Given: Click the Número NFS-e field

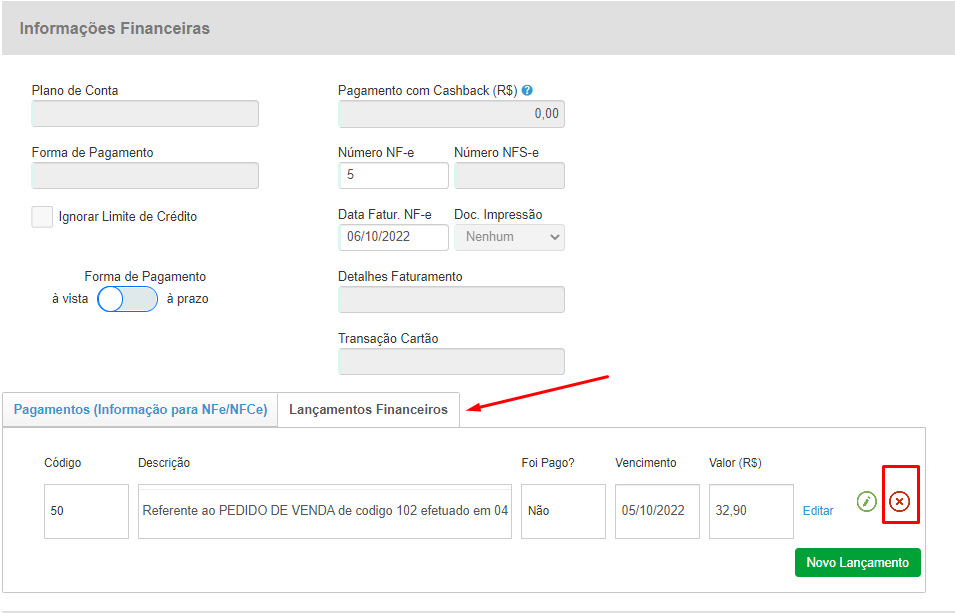Looking at the screenshot, I should point(509,175).
